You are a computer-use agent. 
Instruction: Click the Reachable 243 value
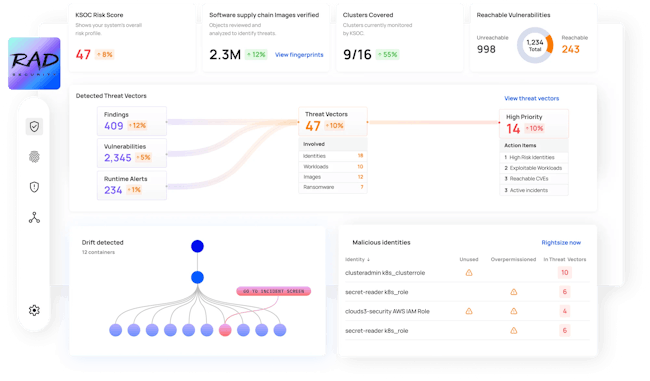pos(571,49)
